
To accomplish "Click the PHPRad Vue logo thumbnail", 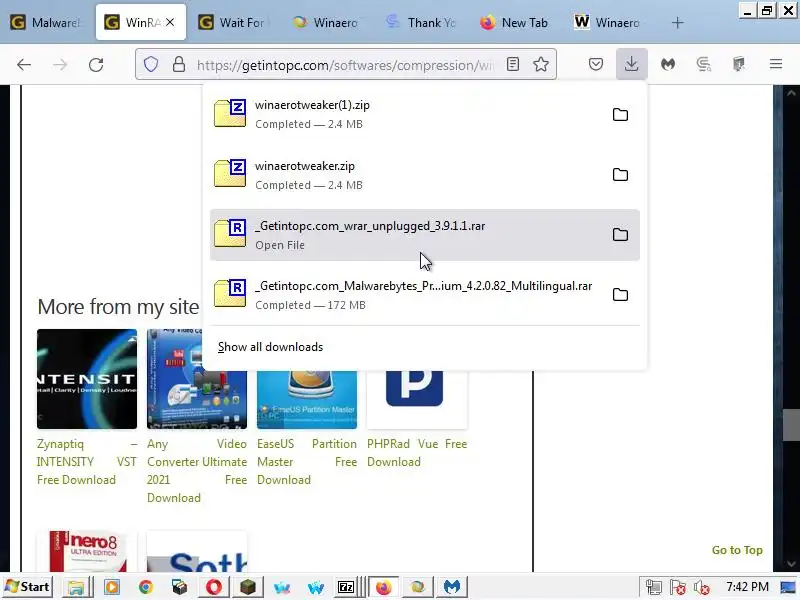I will (417, 401).
